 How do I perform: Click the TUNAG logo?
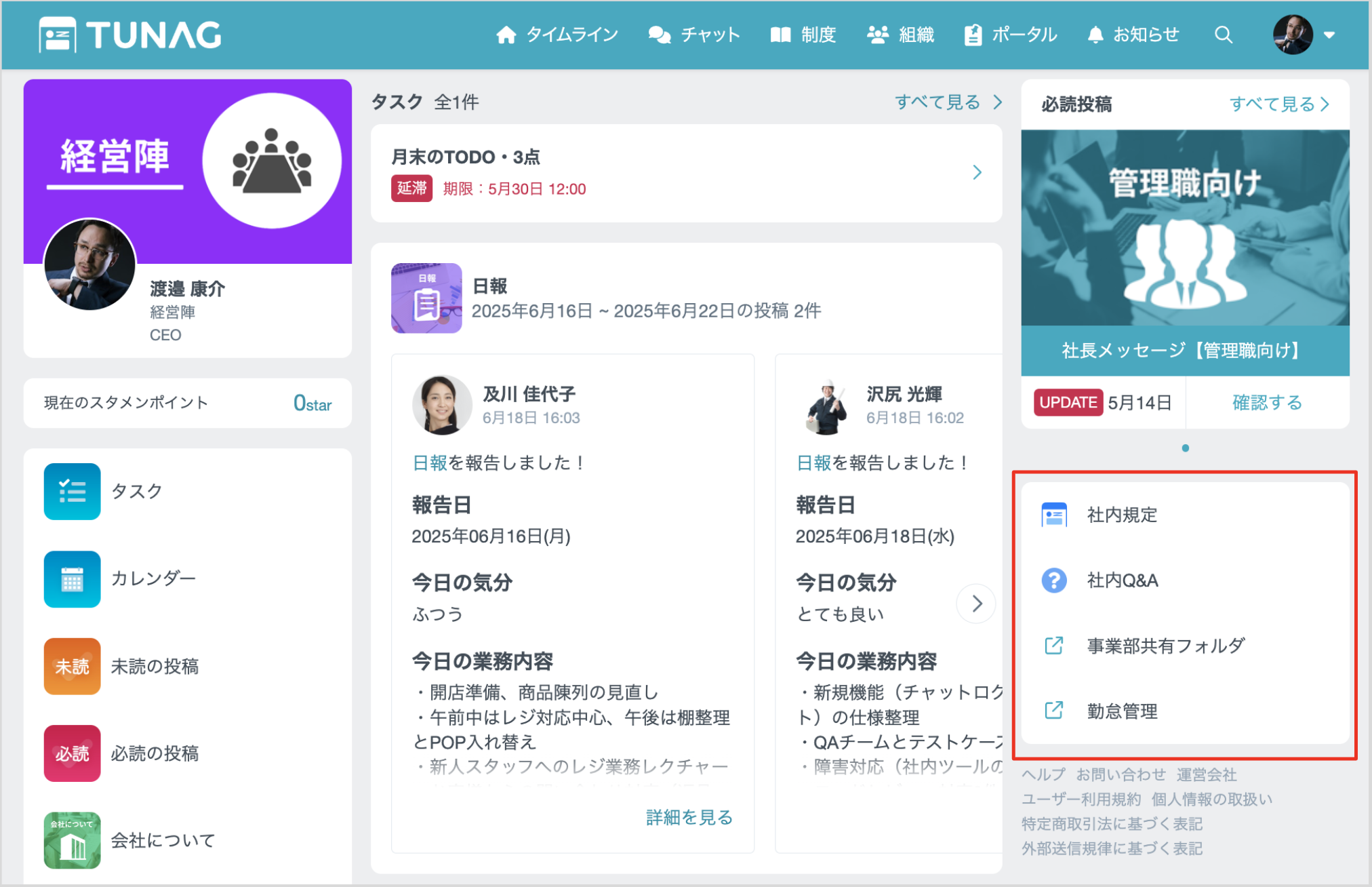pyautogui.click(x=130, y=35)
